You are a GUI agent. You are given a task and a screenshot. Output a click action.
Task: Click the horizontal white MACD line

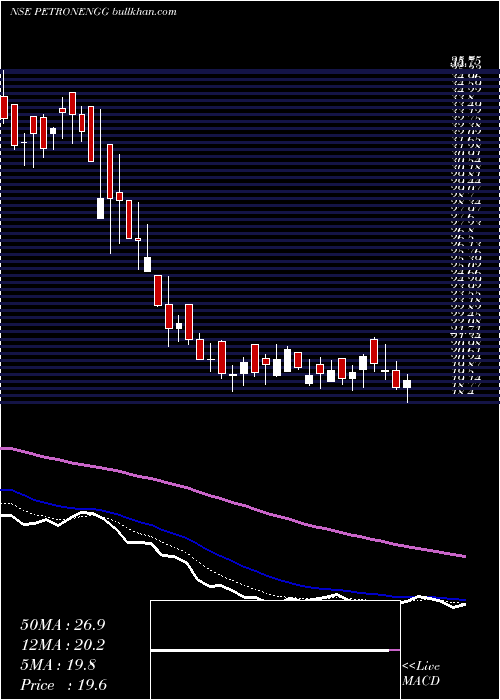coord(270,650)
